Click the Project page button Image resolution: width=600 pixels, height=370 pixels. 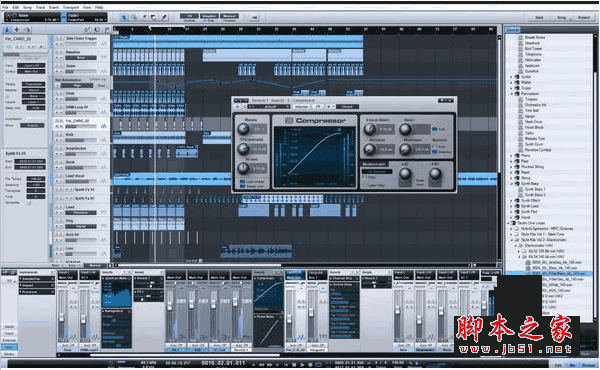point(584,18)
